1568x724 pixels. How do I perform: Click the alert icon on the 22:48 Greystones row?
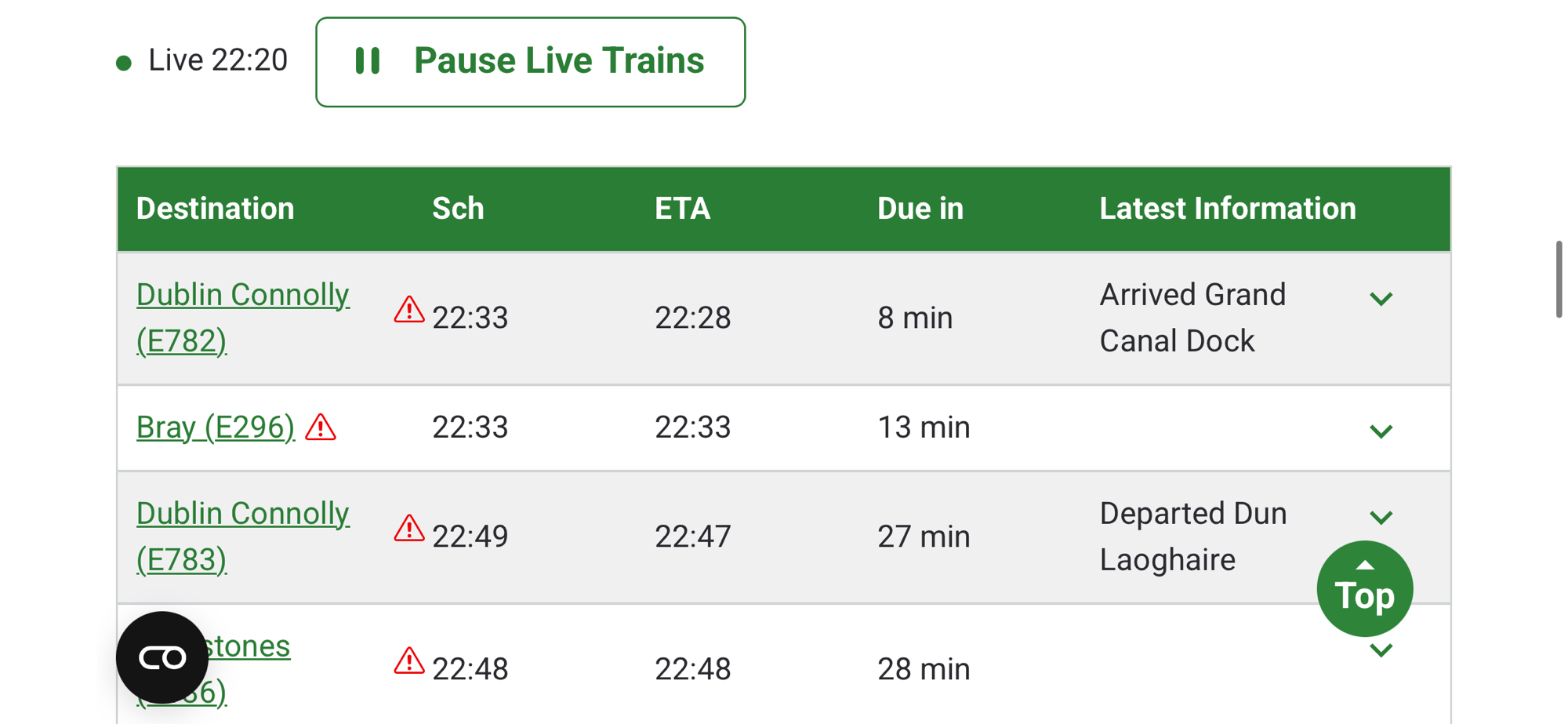click(408, 662)
